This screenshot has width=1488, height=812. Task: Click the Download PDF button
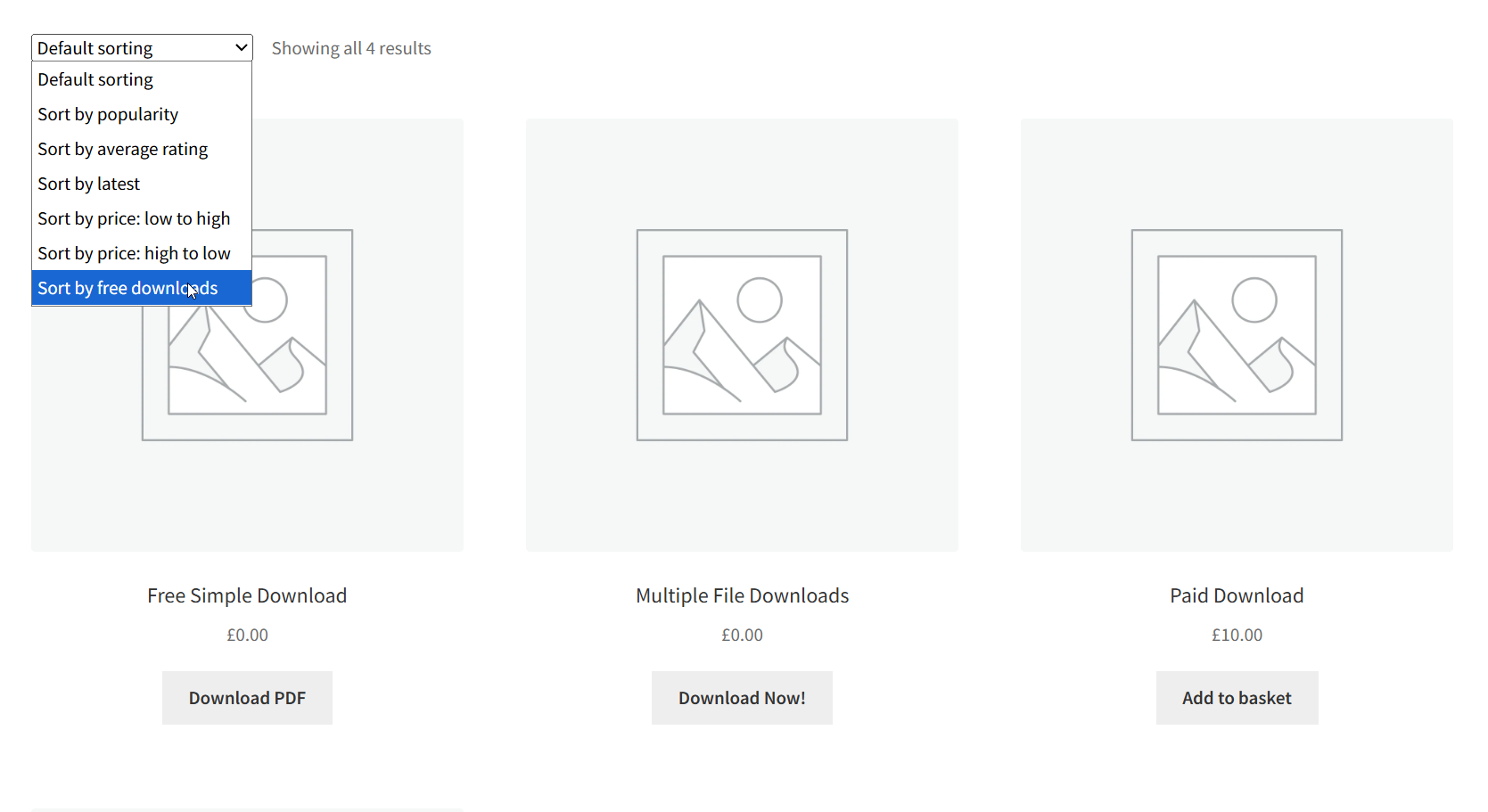(x=247, y=698)
